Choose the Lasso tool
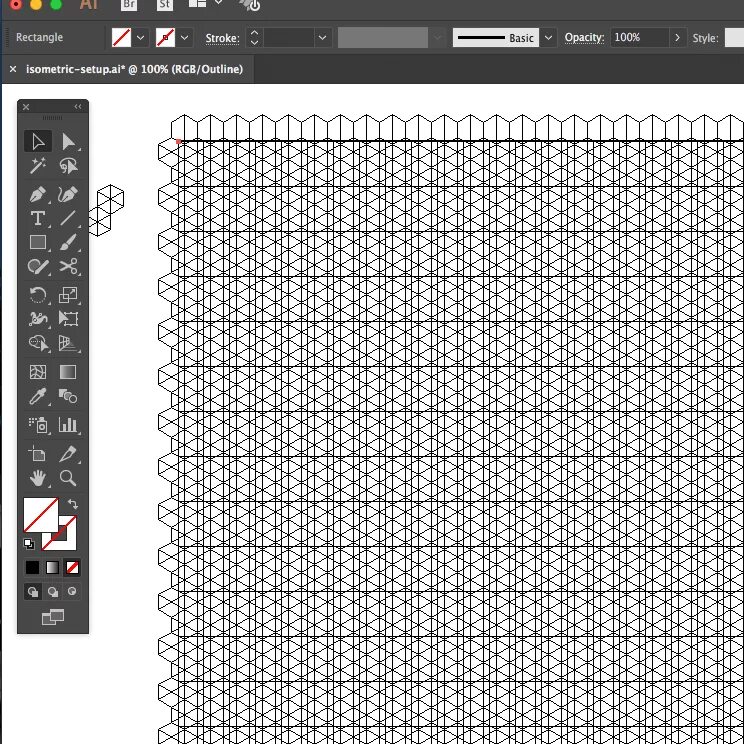 pos(68,166)
